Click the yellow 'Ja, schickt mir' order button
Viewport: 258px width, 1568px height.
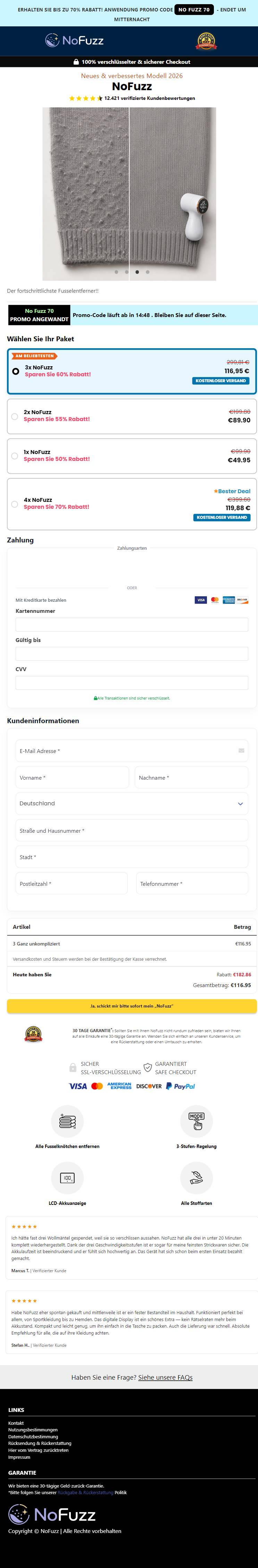pyautogui.click(x=132, y=1005)
